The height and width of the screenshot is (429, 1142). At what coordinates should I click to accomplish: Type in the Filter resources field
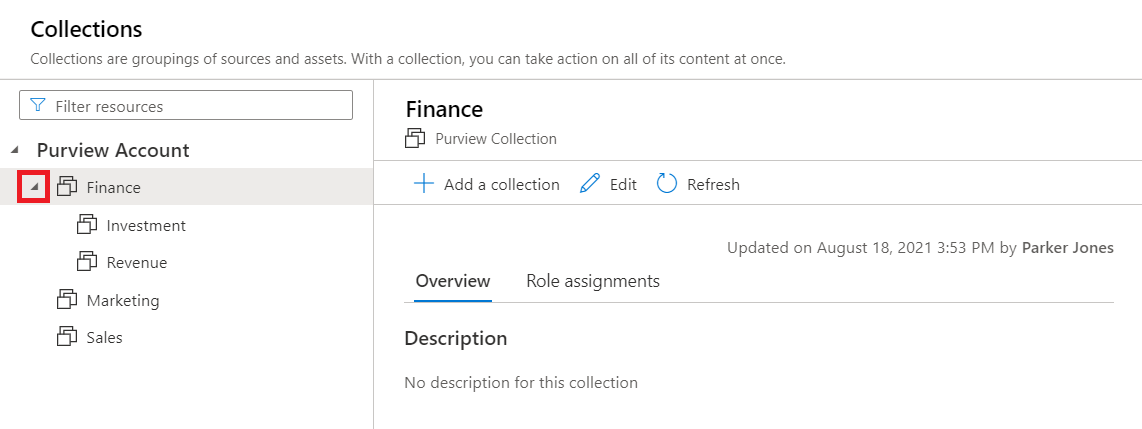click(200, 106)
